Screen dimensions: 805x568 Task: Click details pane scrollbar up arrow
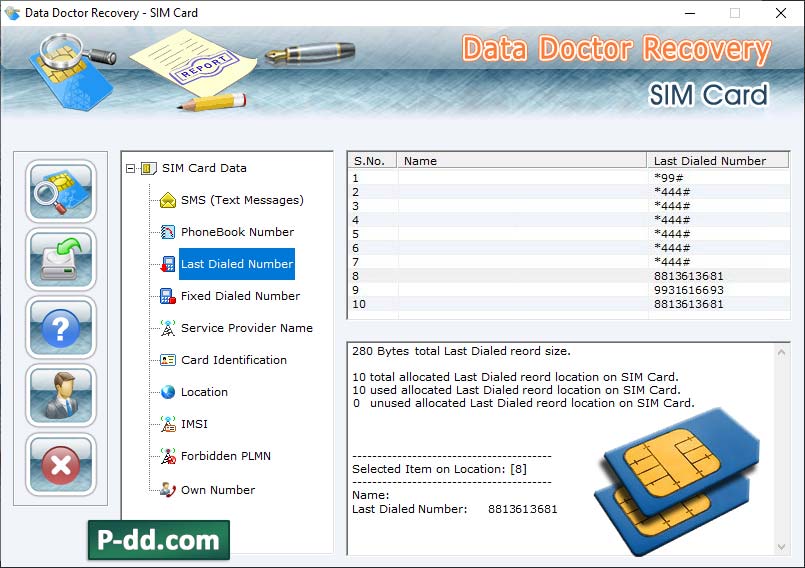point(781,352)
